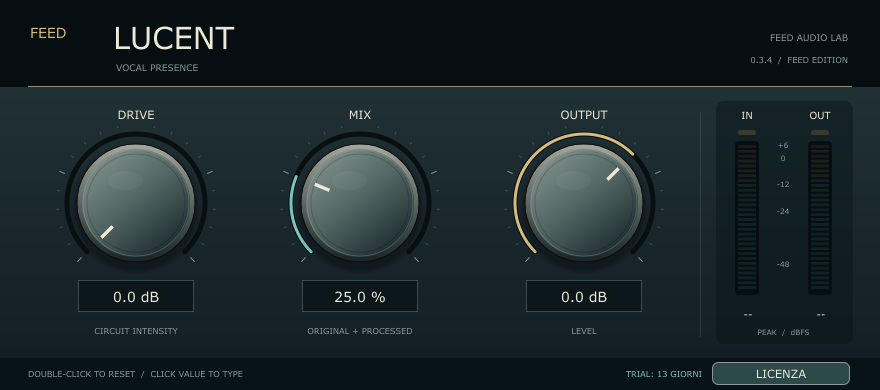This screenshot has height=390, width=880.
Task: Click the MIX knob
Action: click(360, 203)
